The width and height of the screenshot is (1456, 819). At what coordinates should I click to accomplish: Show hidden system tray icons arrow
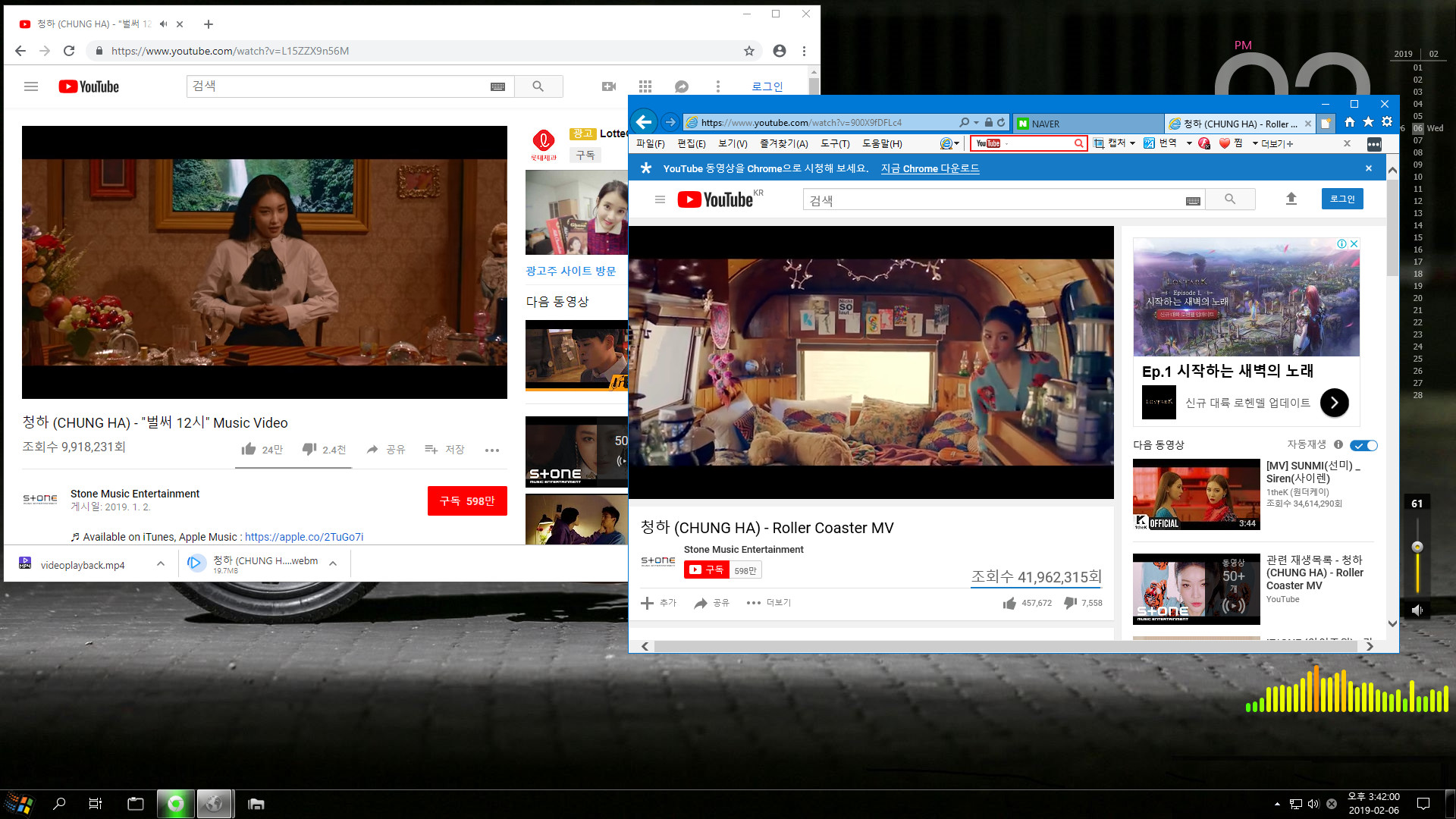coord(1277,804)
